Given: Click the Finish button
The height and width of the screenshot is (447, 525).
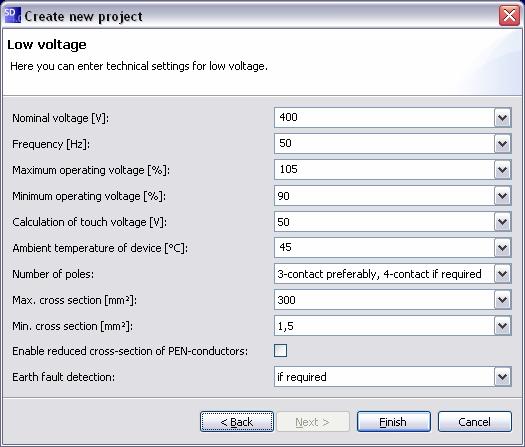Looking at the screenshot, I should (394, 422).
